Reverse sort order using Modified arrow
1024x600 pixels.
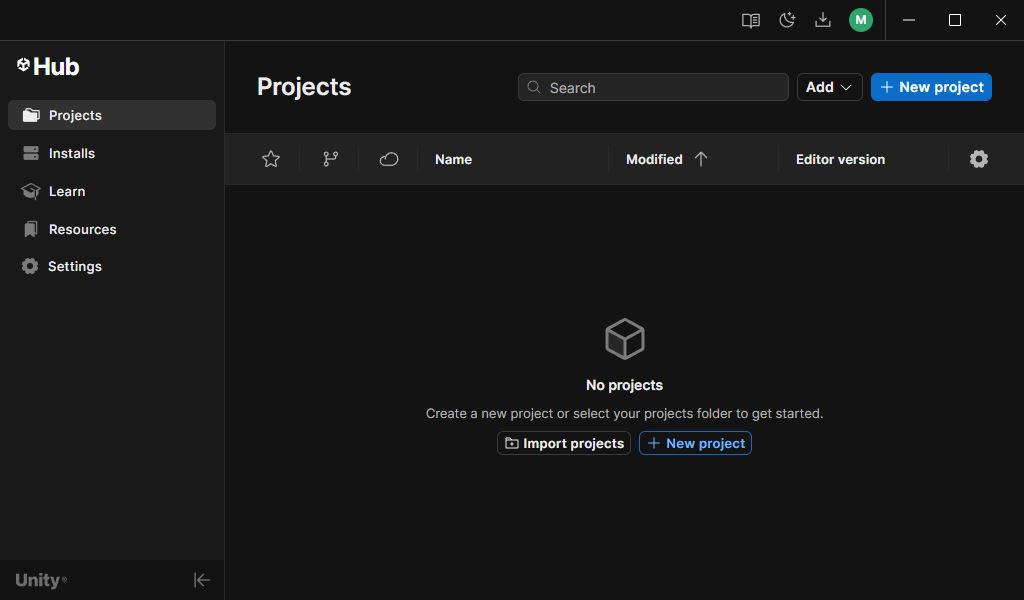click(x=701, y=159)
